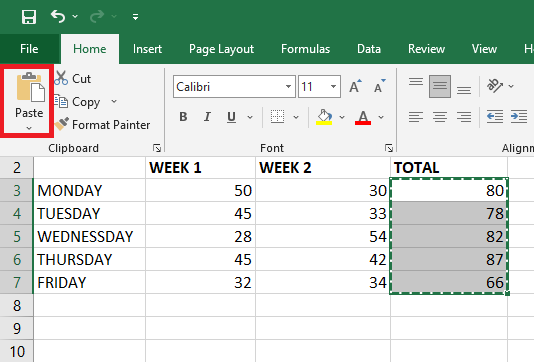Expand the font color palette arrow

(x=381, y=117)
